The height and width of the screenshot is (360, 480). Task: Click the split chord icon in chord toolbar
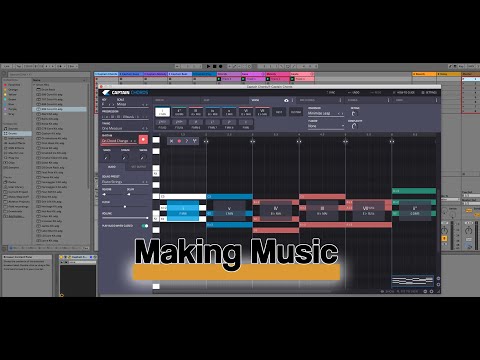pyautogui.click(x=194, y=141)
